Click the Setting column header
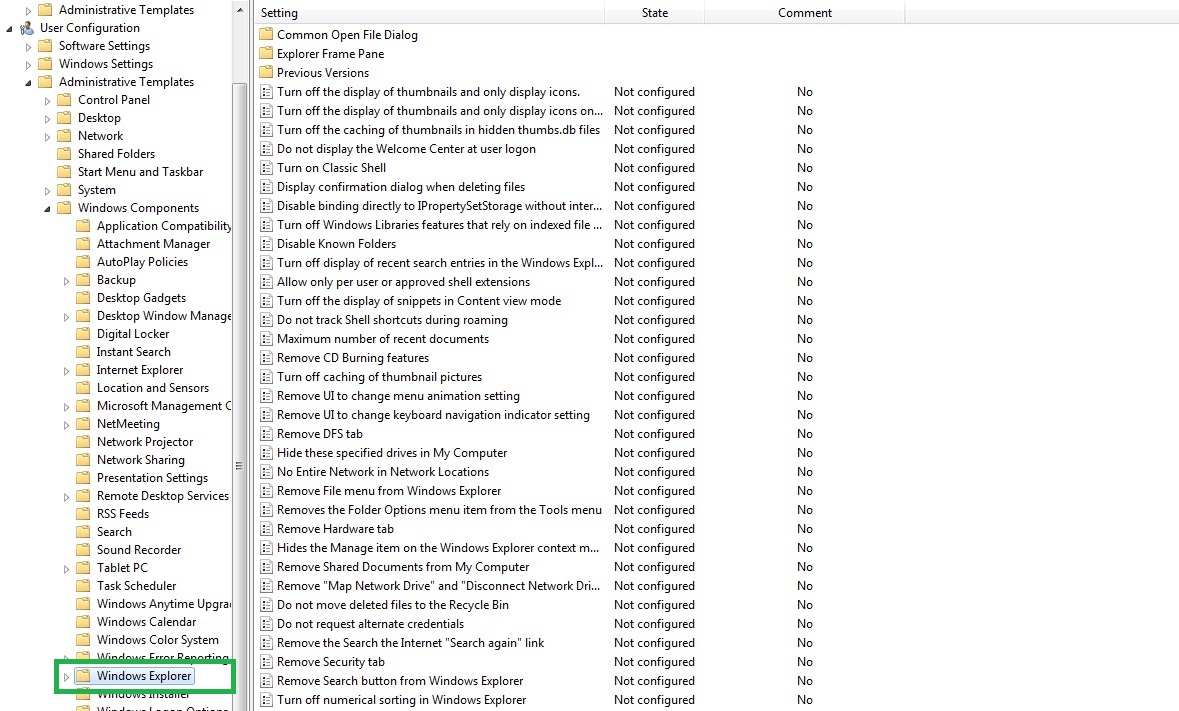The height and width of the screenshot is (711, 1179). [279, 12]
